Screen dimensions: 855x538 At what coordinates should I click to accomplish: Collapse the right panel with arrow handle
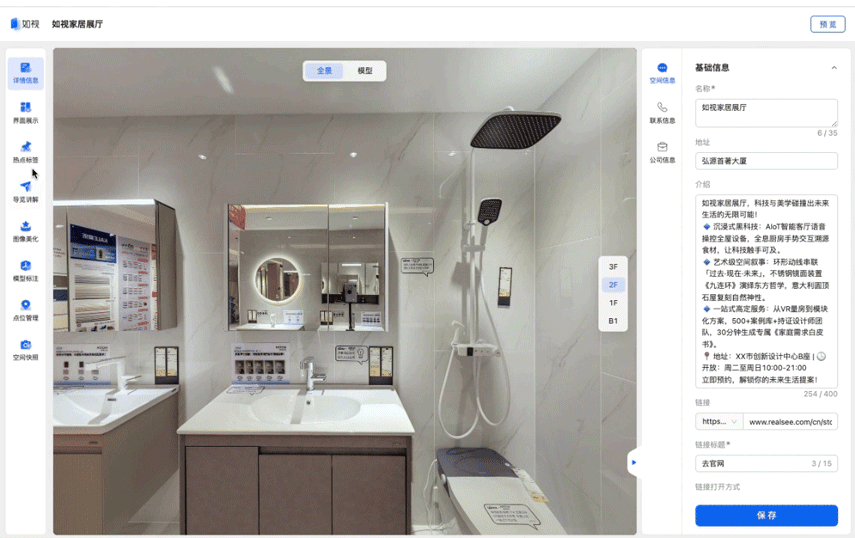633,462
